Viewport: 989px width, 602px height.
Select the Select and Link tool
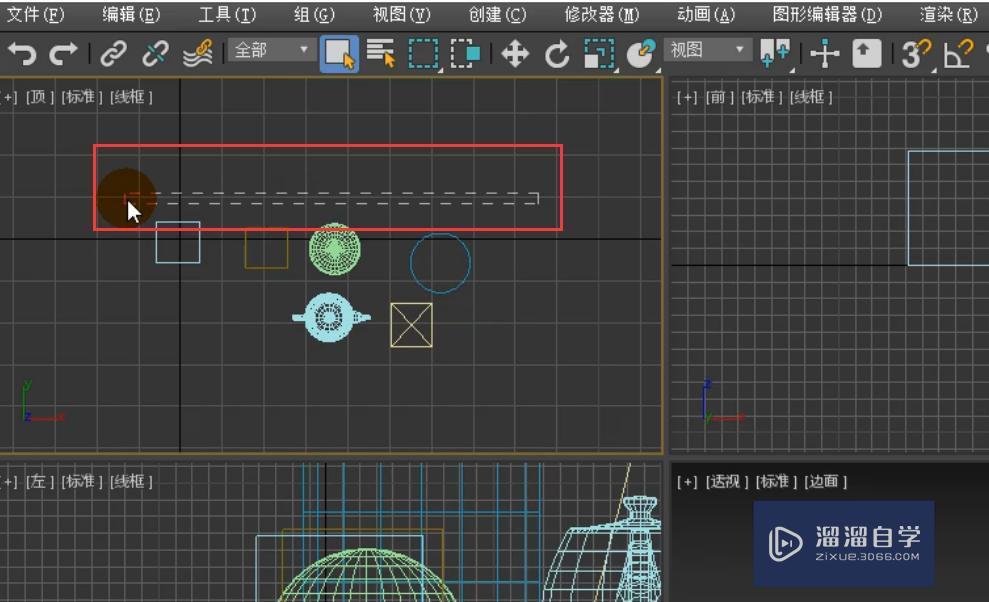pyautogui.click(x=115, y=54)
